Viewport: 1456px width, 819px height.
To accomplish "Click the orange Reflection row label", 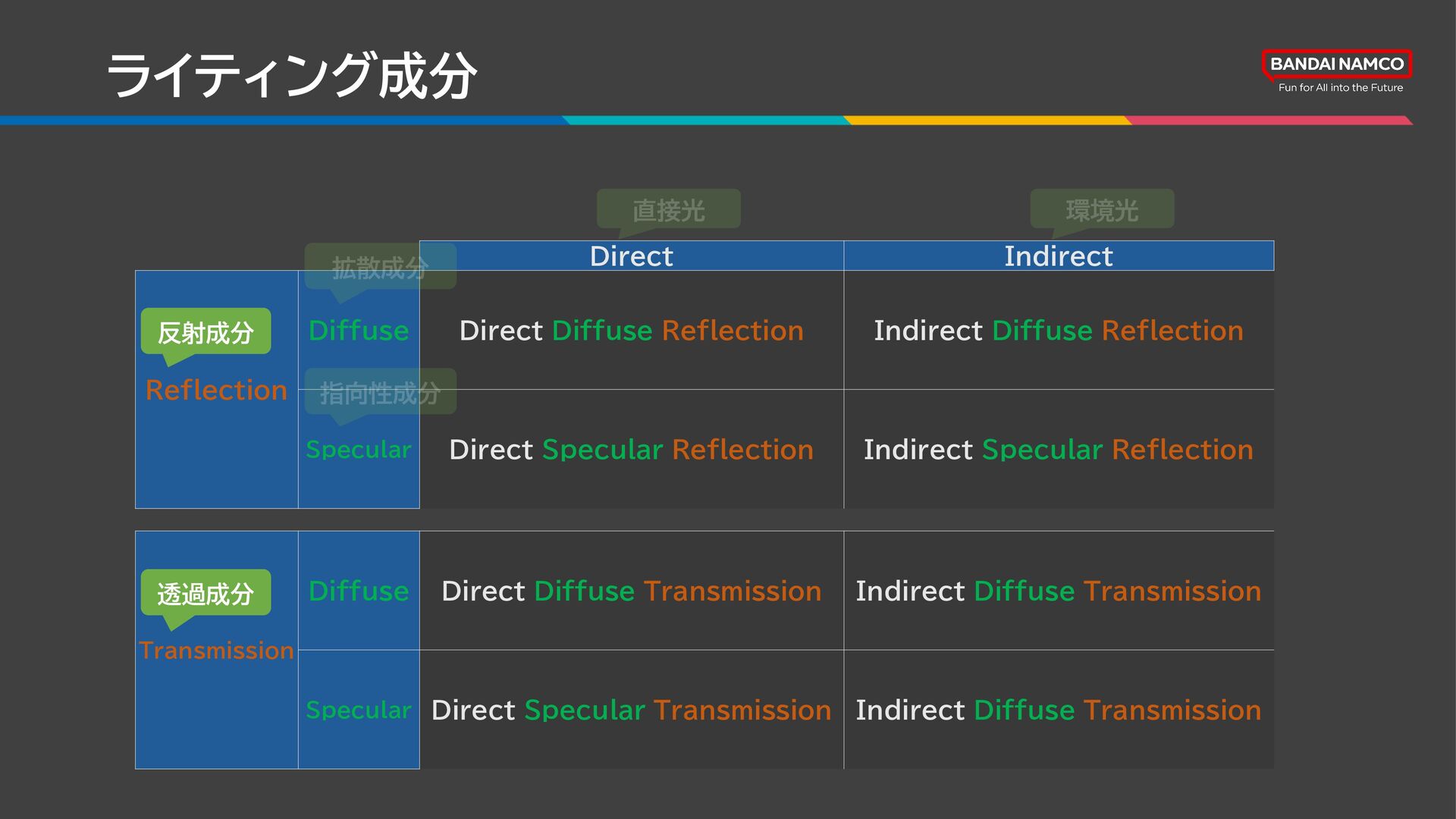I will [x=216, y=390].
